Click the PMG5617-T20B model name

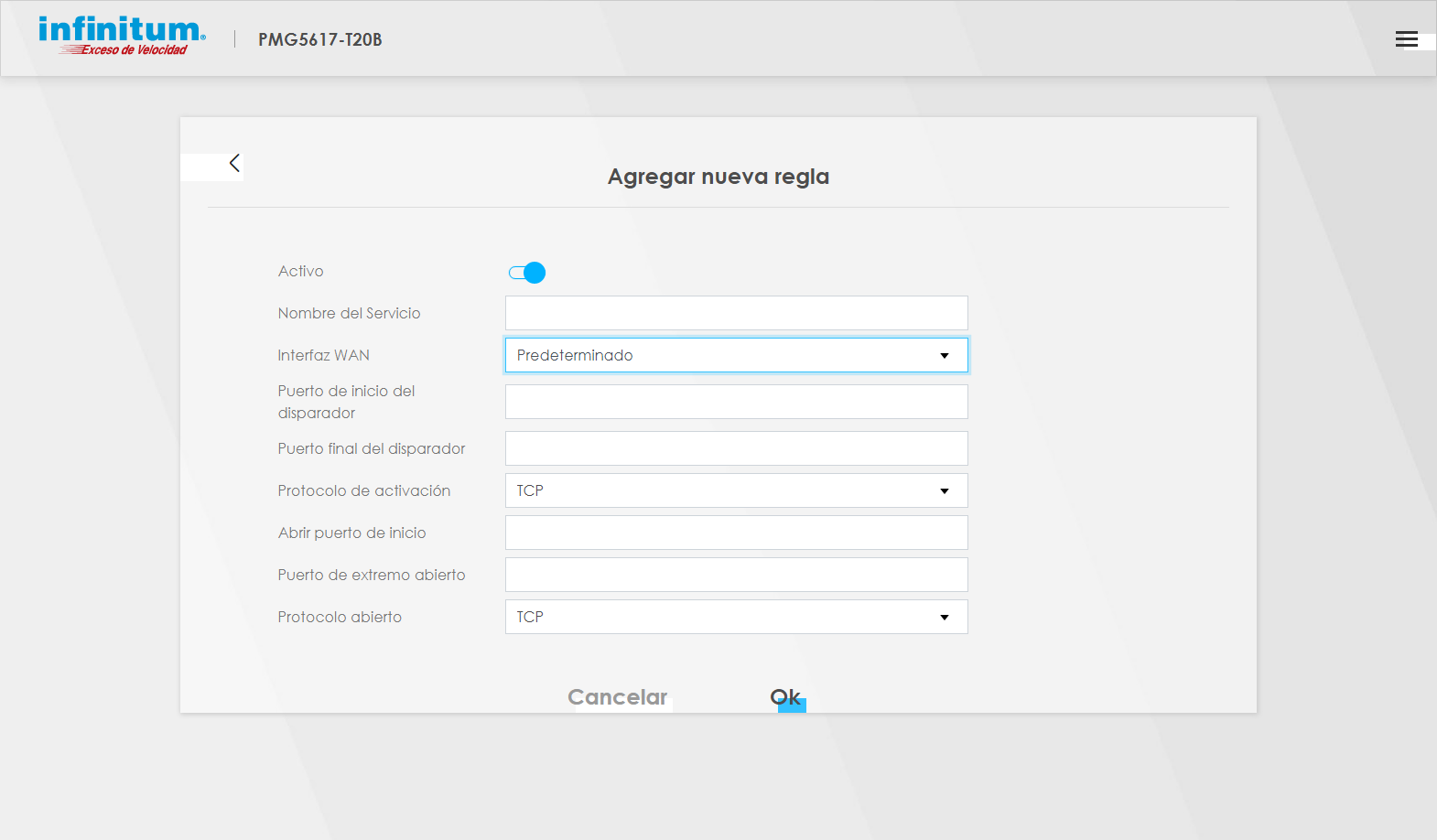(319, 39)
